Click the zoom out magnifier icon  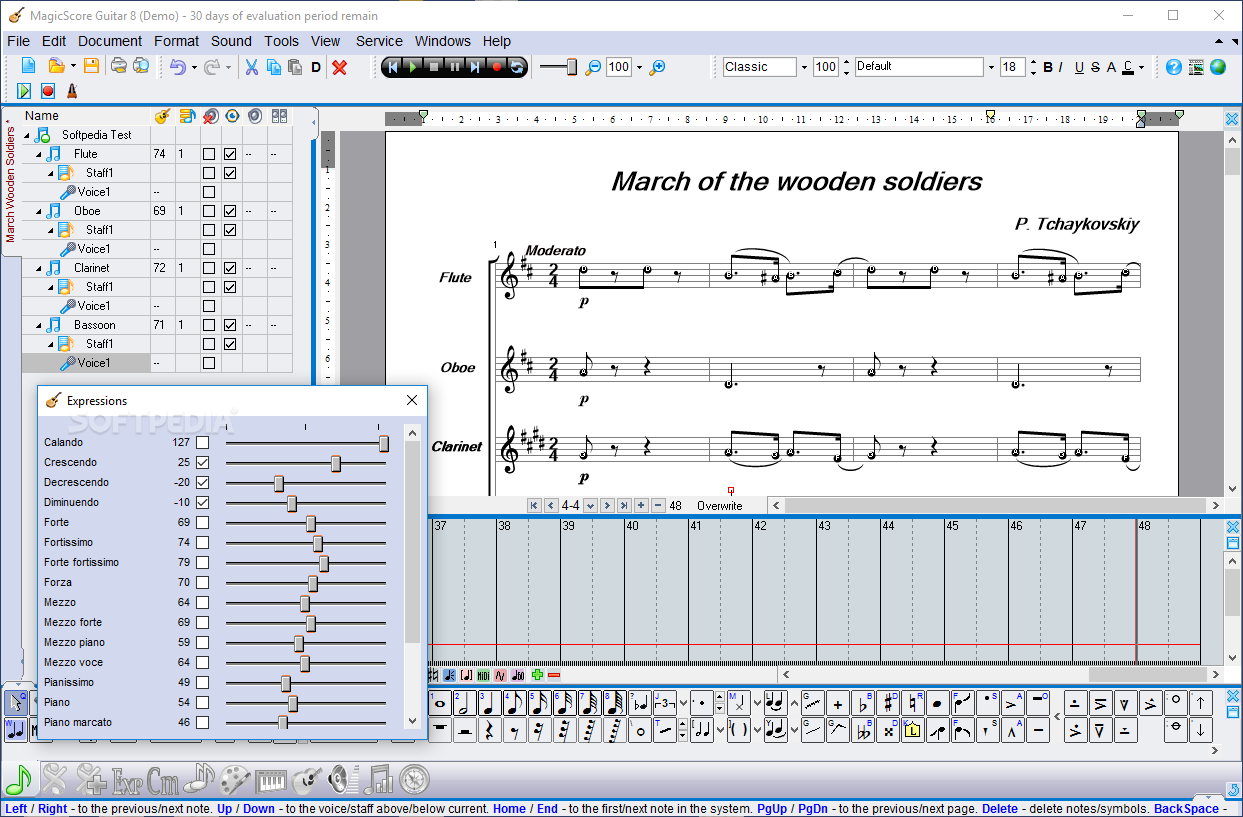pyautogui.click(x=593, y=67)
